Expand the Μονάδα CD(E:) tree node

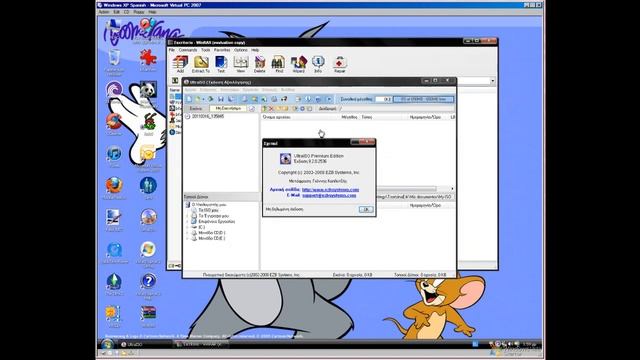coord(188,238)
